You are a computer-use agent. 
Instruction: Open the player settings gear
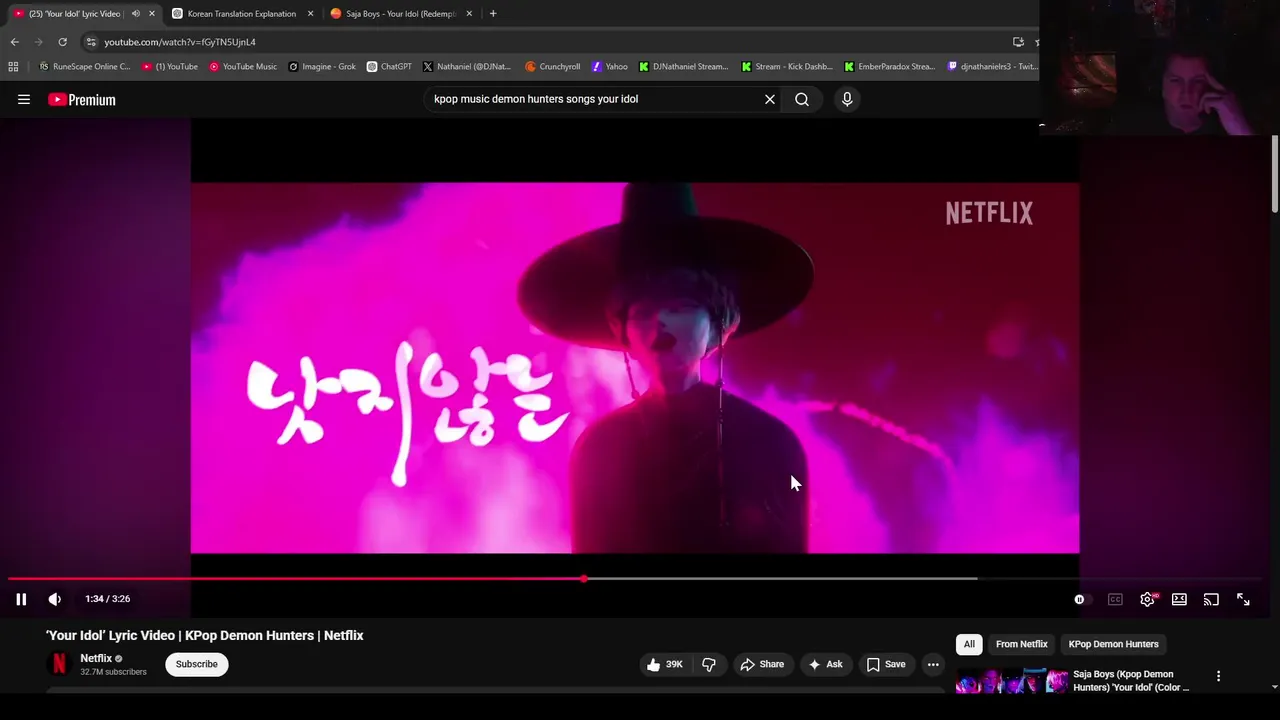click(x=1147, y=599)
